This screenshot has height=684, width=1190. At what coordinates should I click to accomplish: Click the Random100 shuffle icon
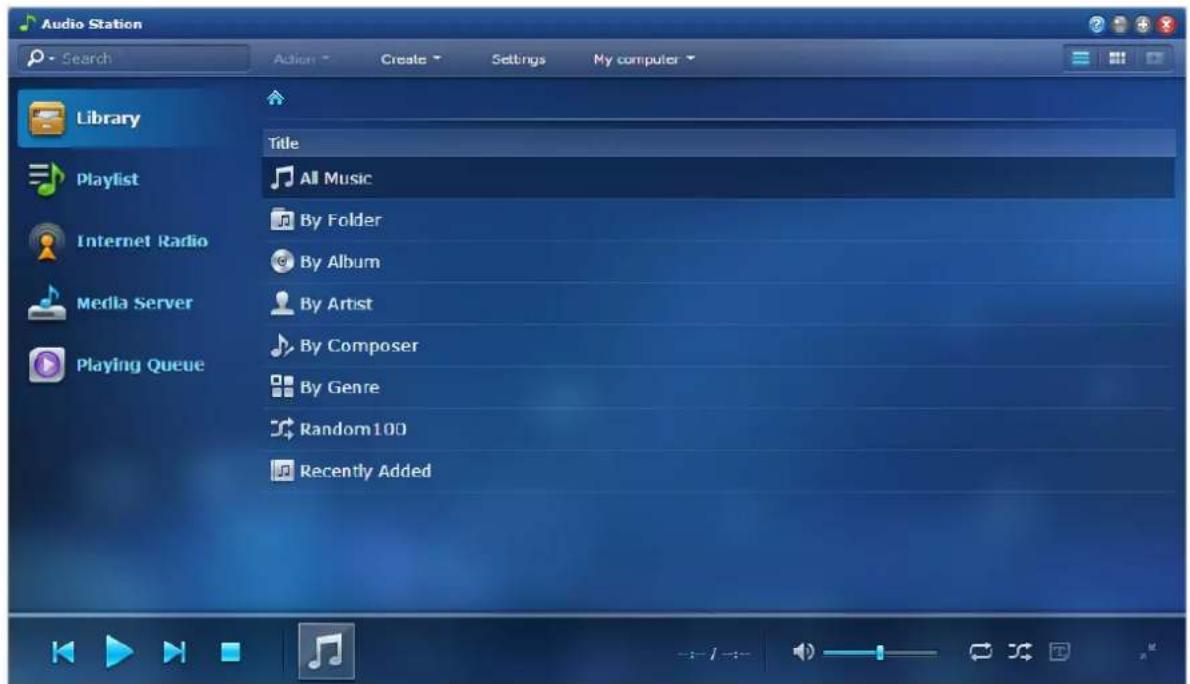click(x=282, y=429)
